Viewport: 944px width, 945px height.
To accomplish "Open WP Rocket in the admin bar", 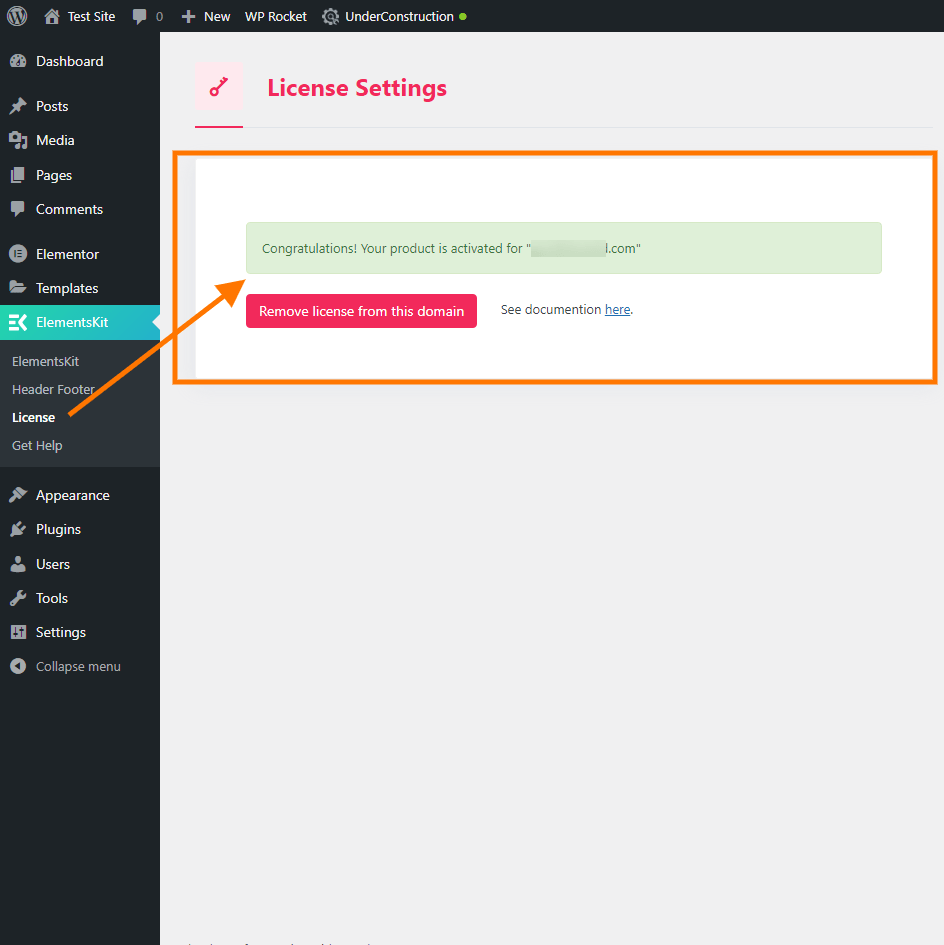I will pyautogui.click(x=275, y=16).
